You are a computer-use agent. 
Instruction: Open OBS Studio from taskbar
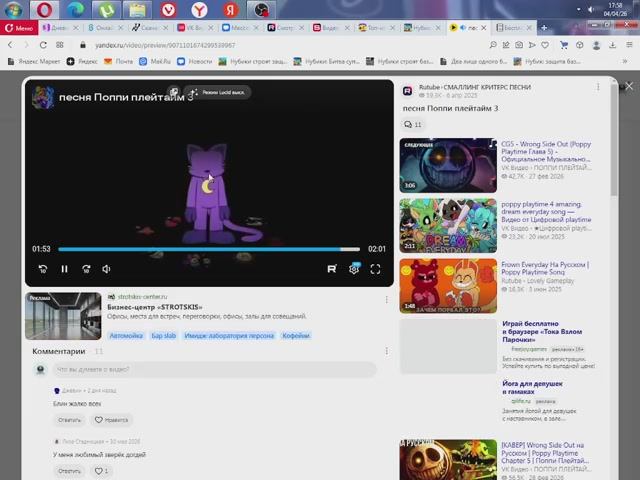[x=262, y=10]
